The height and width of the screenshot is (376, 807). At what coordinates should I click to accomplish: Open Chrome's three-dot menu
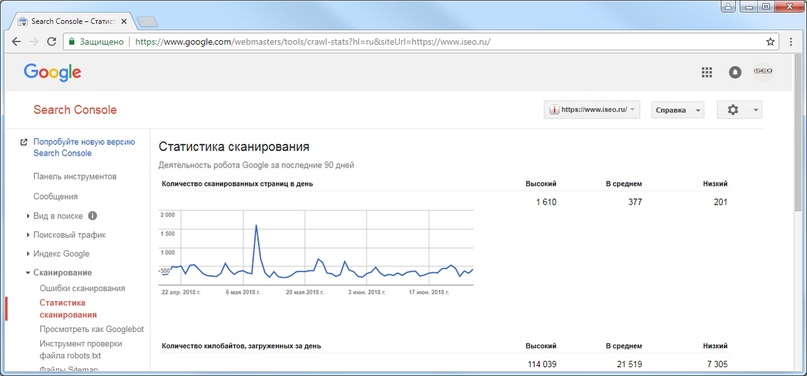tap(791, 42)
